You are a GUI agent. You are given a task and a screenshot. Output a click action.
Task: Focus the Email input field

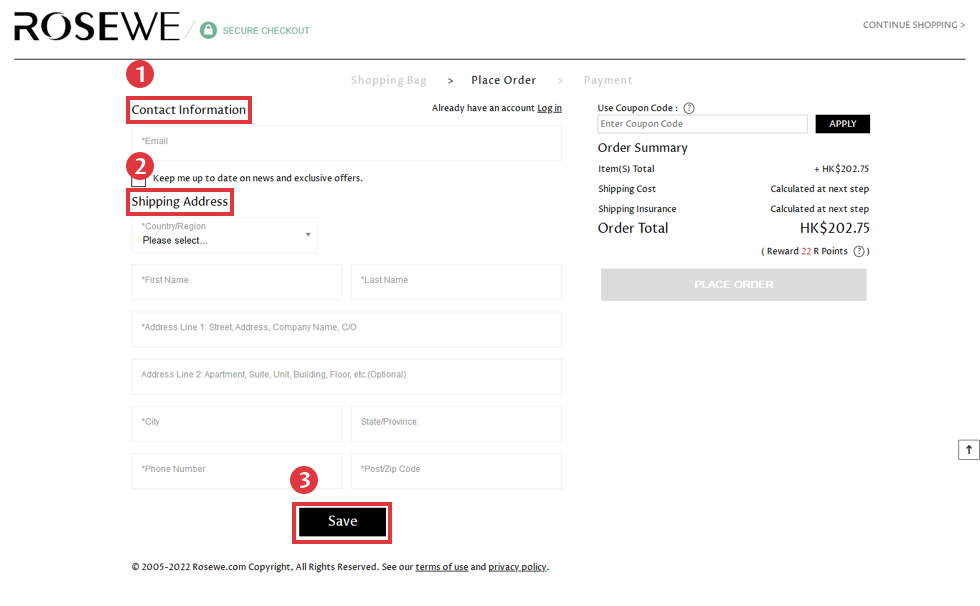click(x=346, y=142)
